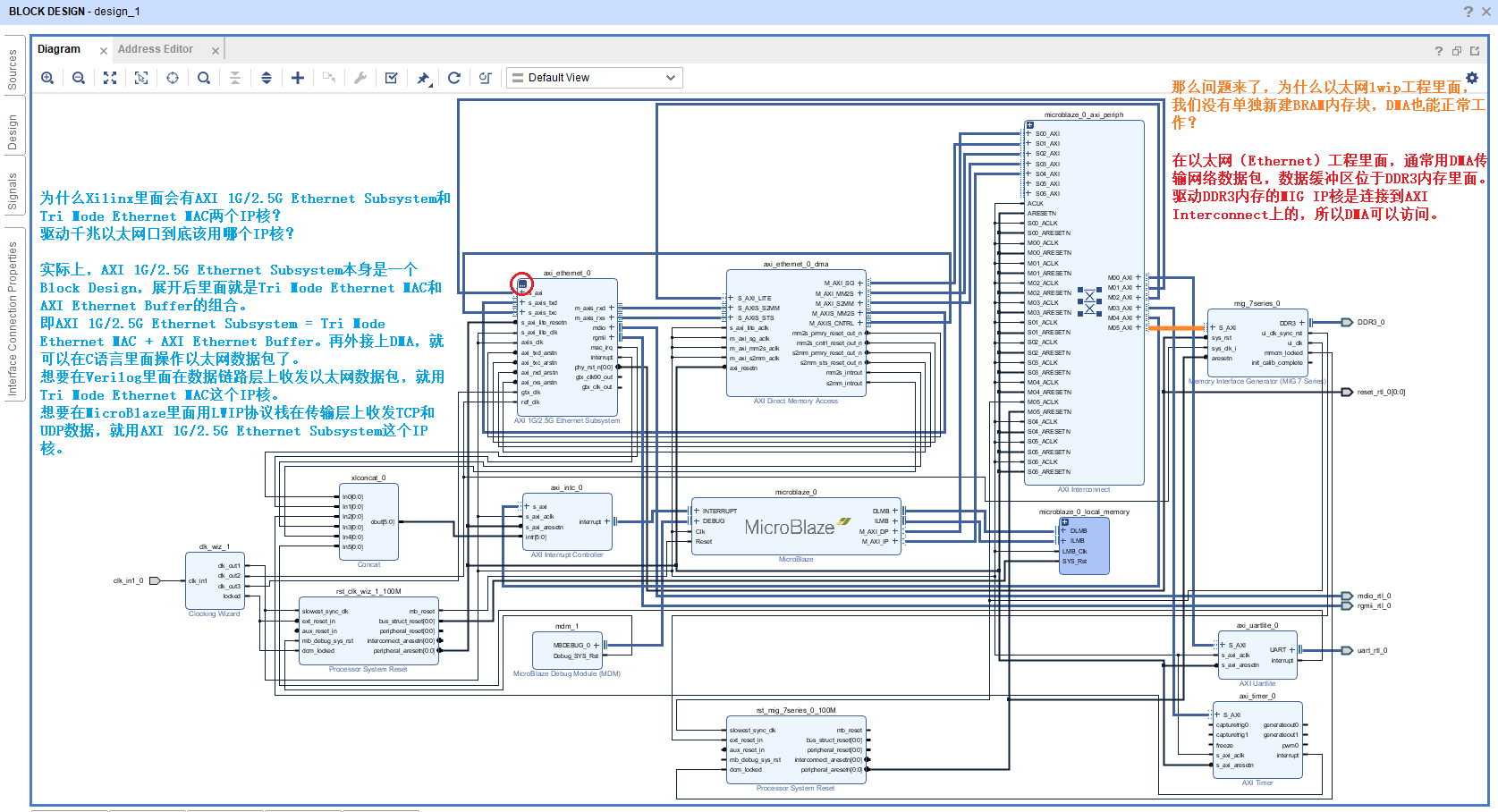Expand S_AXI_LITE pin on axi_ethernet_0_dma
The width and height of the screenshot is (1498, 812).
click(x=732, y=296)
